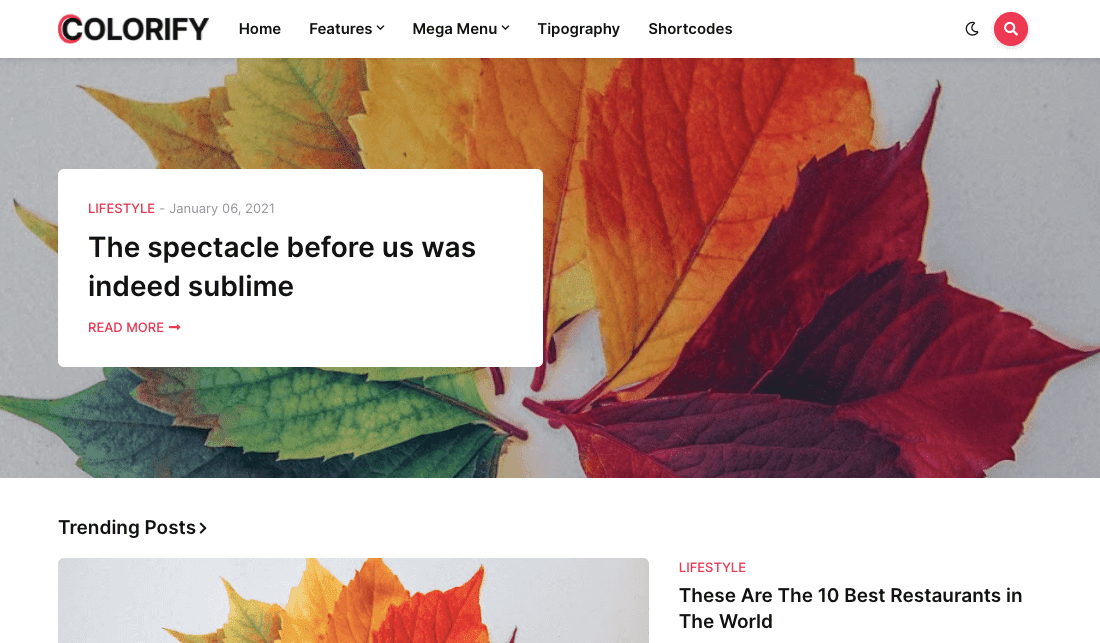Open the Lifestyle tag above restaurants article
Image resolution: width=1100 pixels, height=643 pixels.
click(712, 567)
